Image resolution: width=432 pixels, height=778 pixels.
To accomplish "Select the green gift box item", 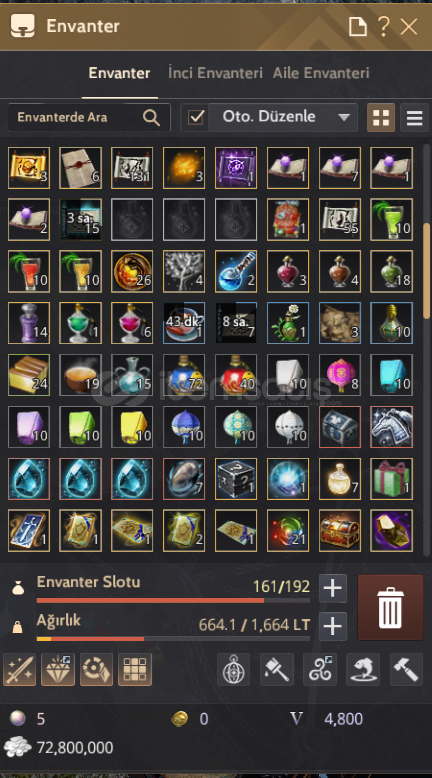I will point(391,479).
